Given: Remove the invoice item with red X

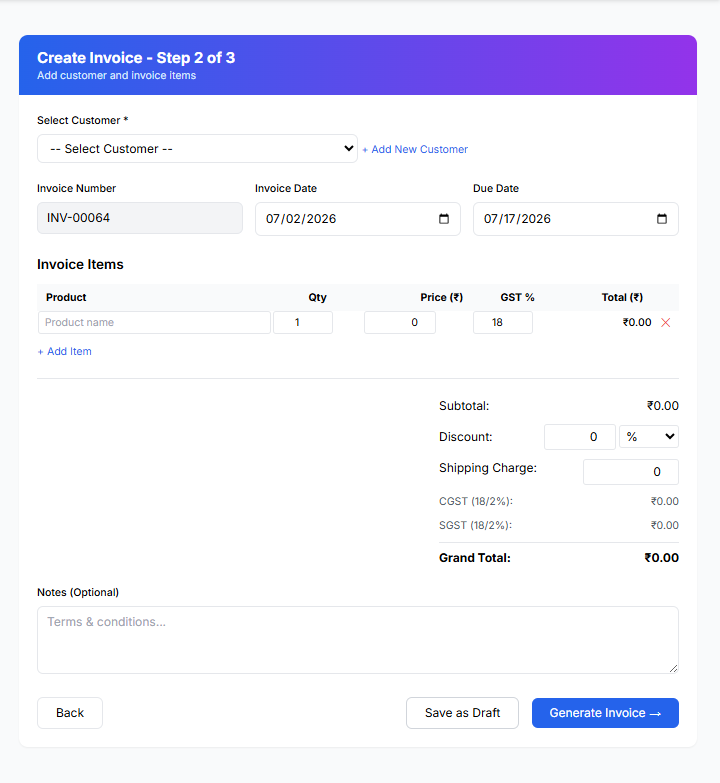Looking at the screenshot, I should [666, 323].
